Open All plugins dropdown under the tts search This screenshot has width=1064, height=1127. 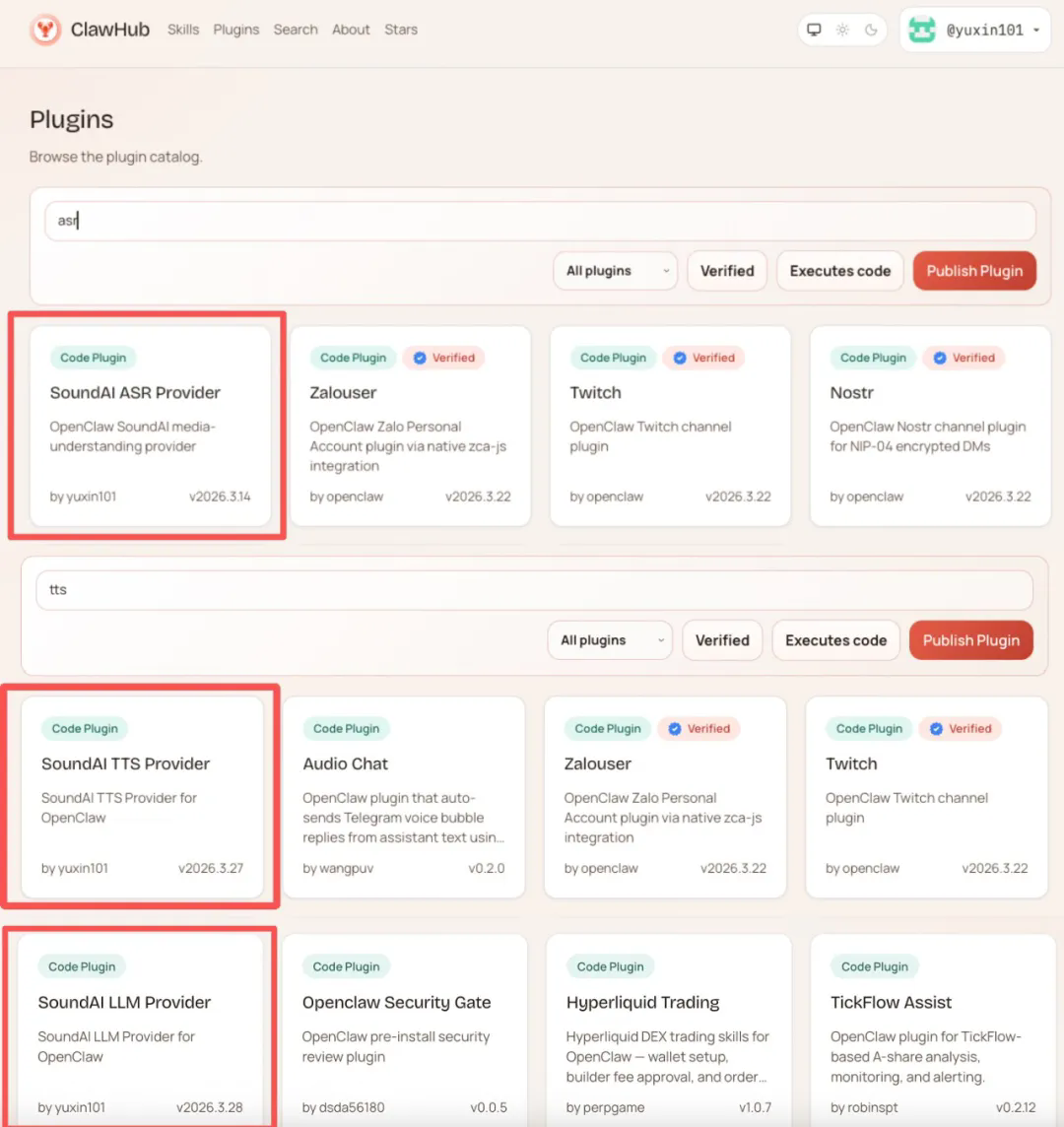click(x=612, y=640)
